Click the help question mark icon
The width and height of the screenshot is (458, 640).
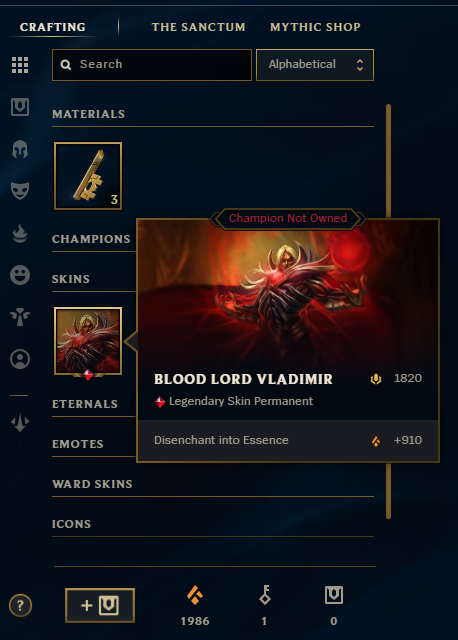(x=20, y=605)
